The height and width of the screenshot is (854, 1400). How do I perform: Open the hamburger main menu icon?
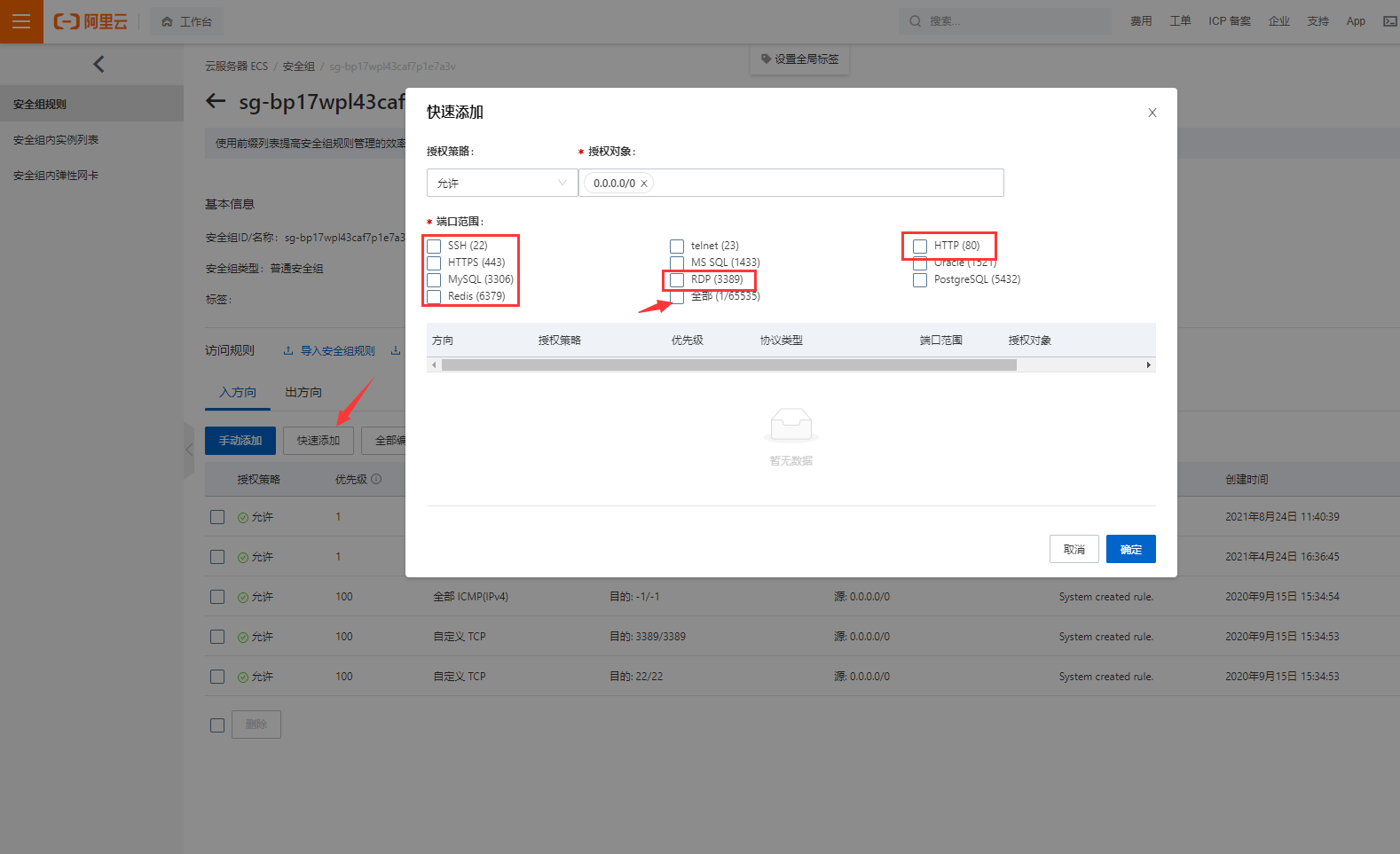click(x=21, y=21)
